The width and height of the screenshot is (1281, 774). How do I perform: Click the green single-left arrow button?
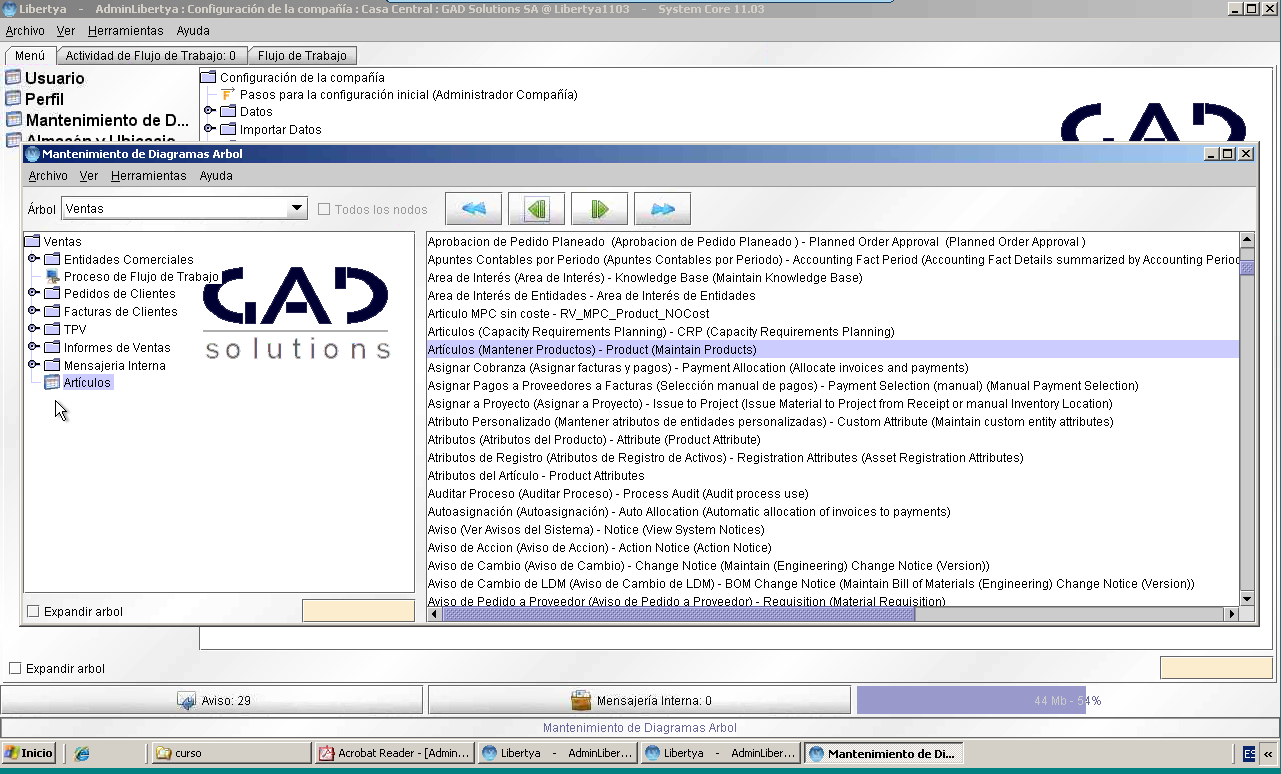coord(536,209)
